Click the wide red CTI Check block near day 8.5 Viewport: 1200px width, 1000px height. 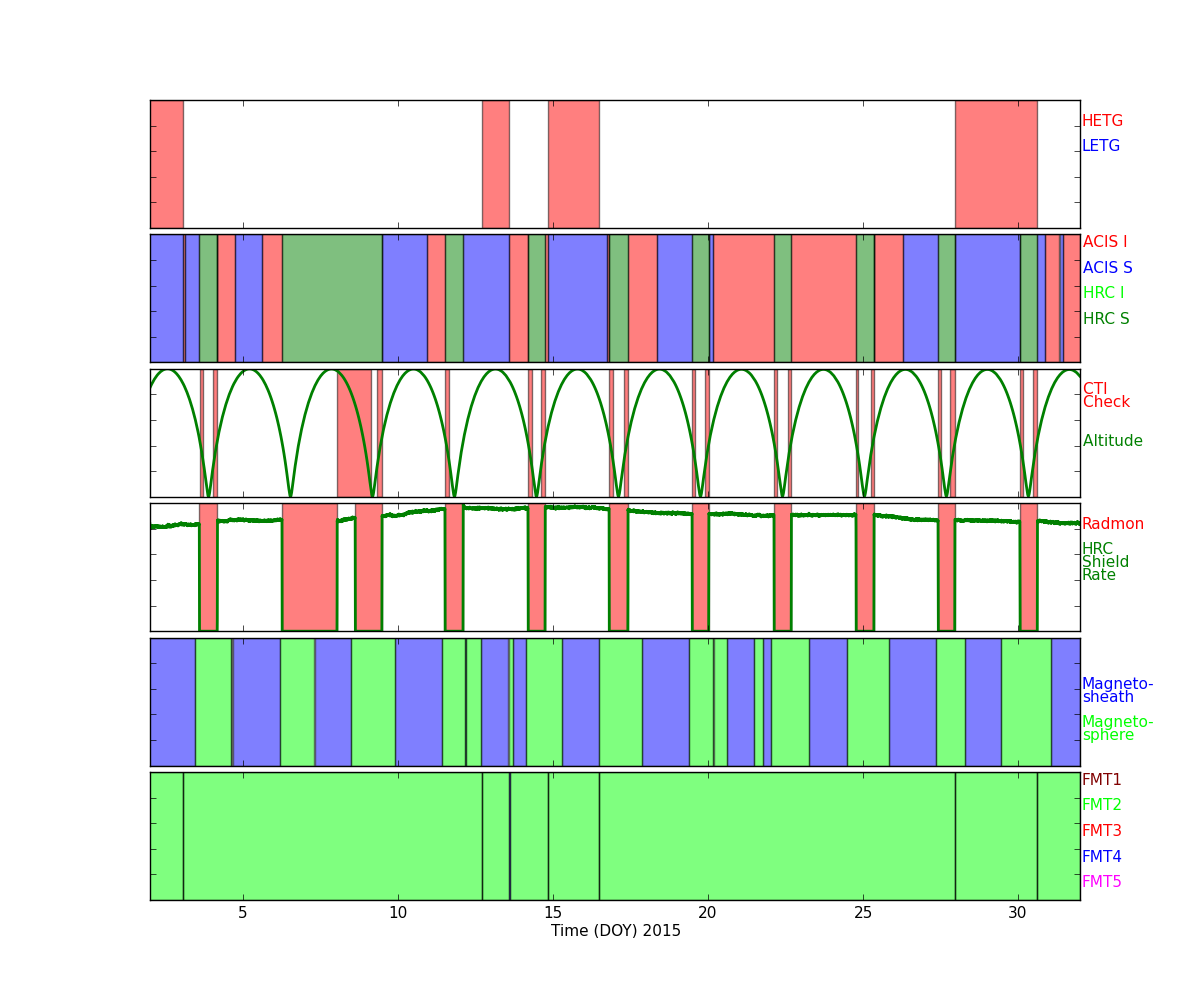354,433
